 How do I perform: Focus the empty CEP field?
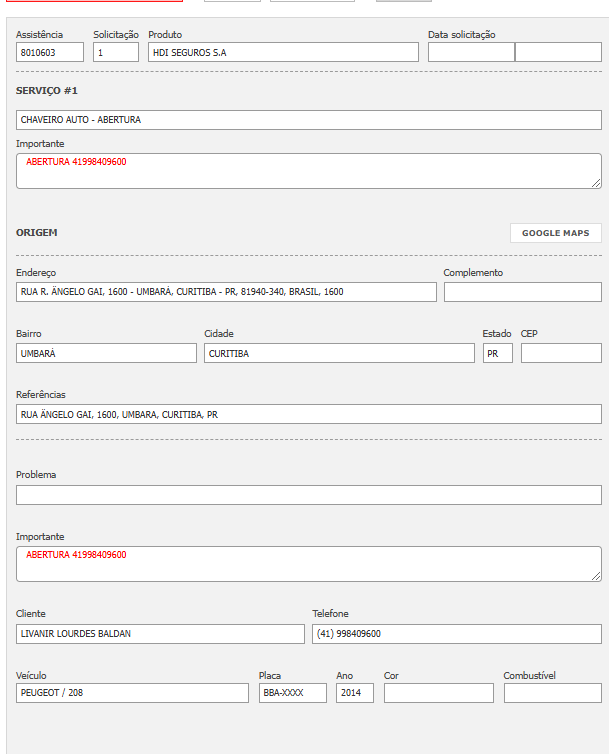pos(561,353)
